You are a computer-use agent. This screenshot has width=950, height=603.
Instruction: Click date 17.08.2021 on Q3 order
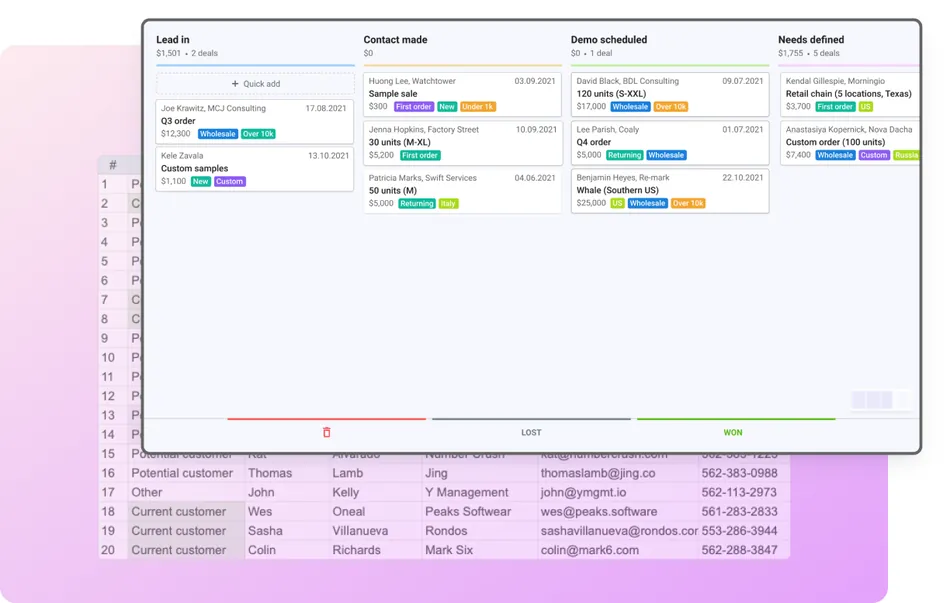point(326,108)
